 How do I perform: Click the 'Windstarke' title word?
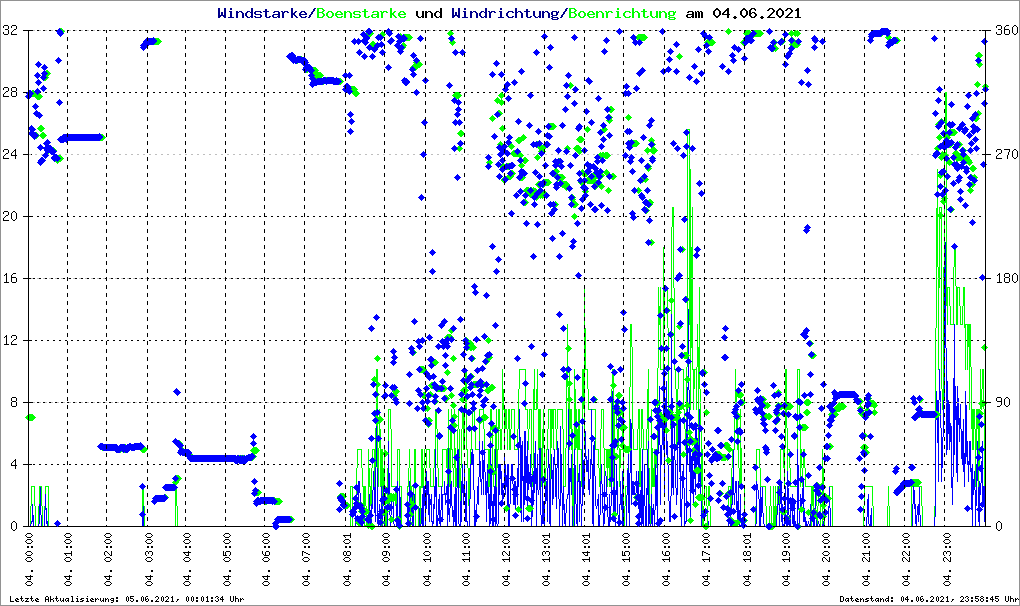coord(263,13)
